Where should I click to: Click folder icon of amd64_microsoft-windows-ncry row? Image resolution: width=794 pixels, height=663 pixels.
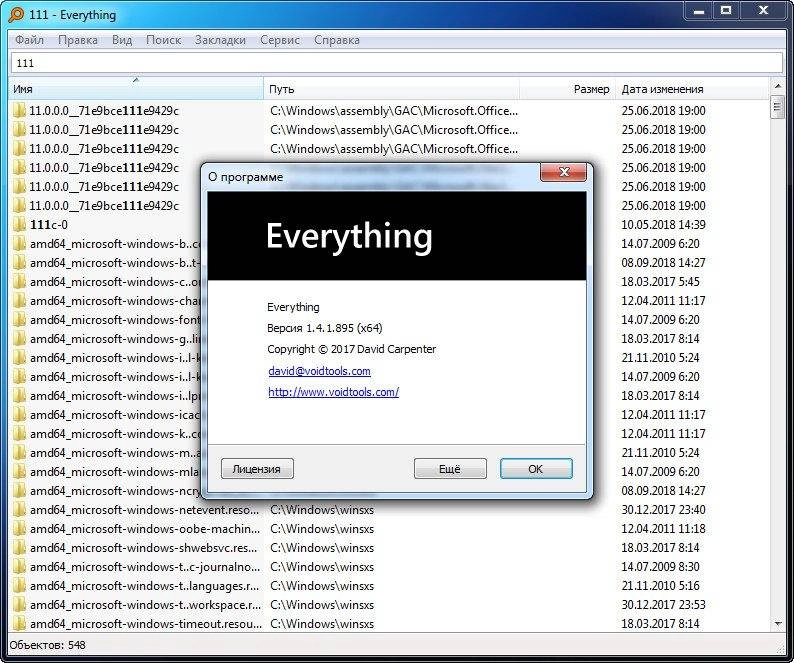tap(19, 491)
